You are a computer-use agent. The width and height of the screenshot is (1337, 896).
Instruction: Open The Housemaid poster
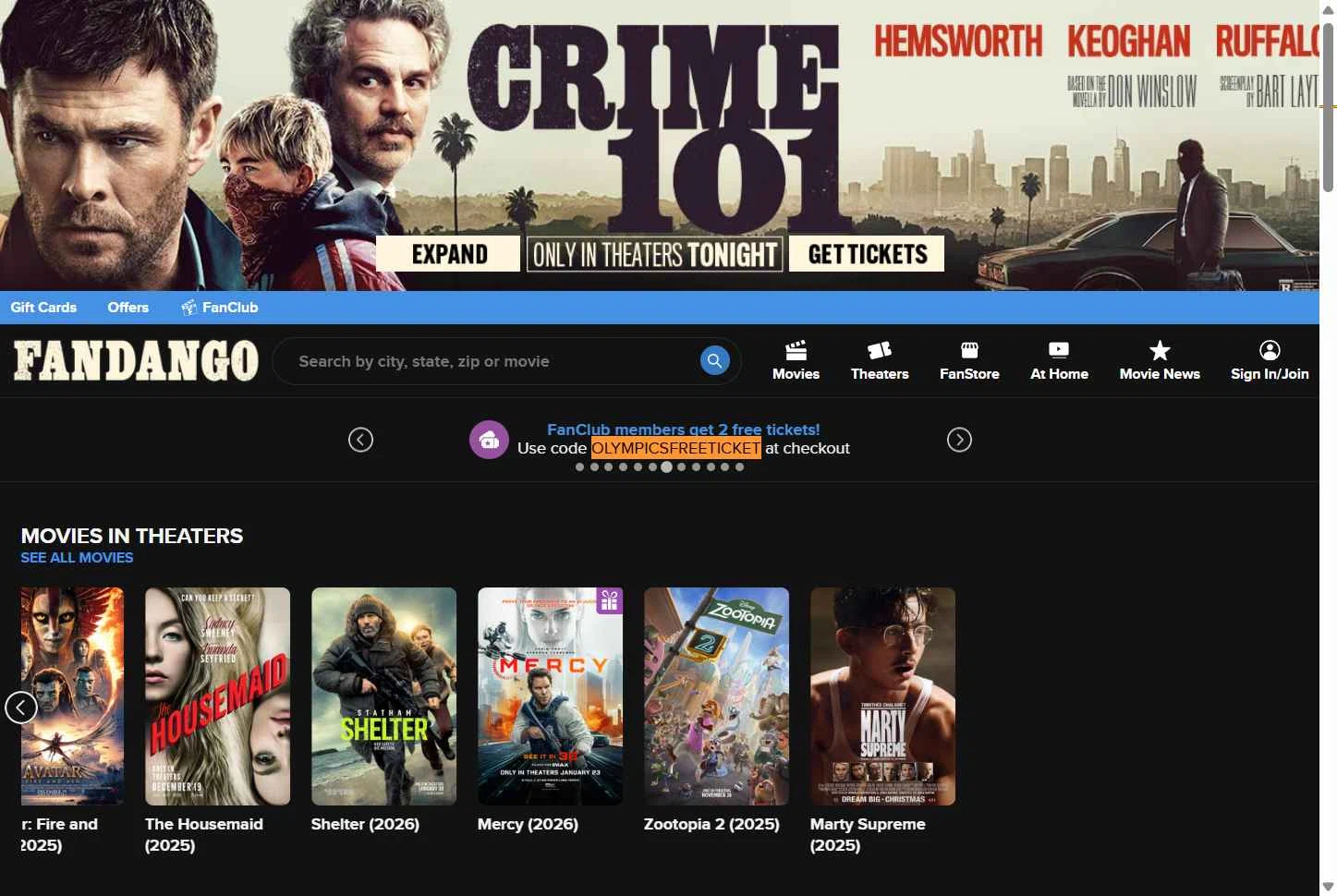pos(217,696)
